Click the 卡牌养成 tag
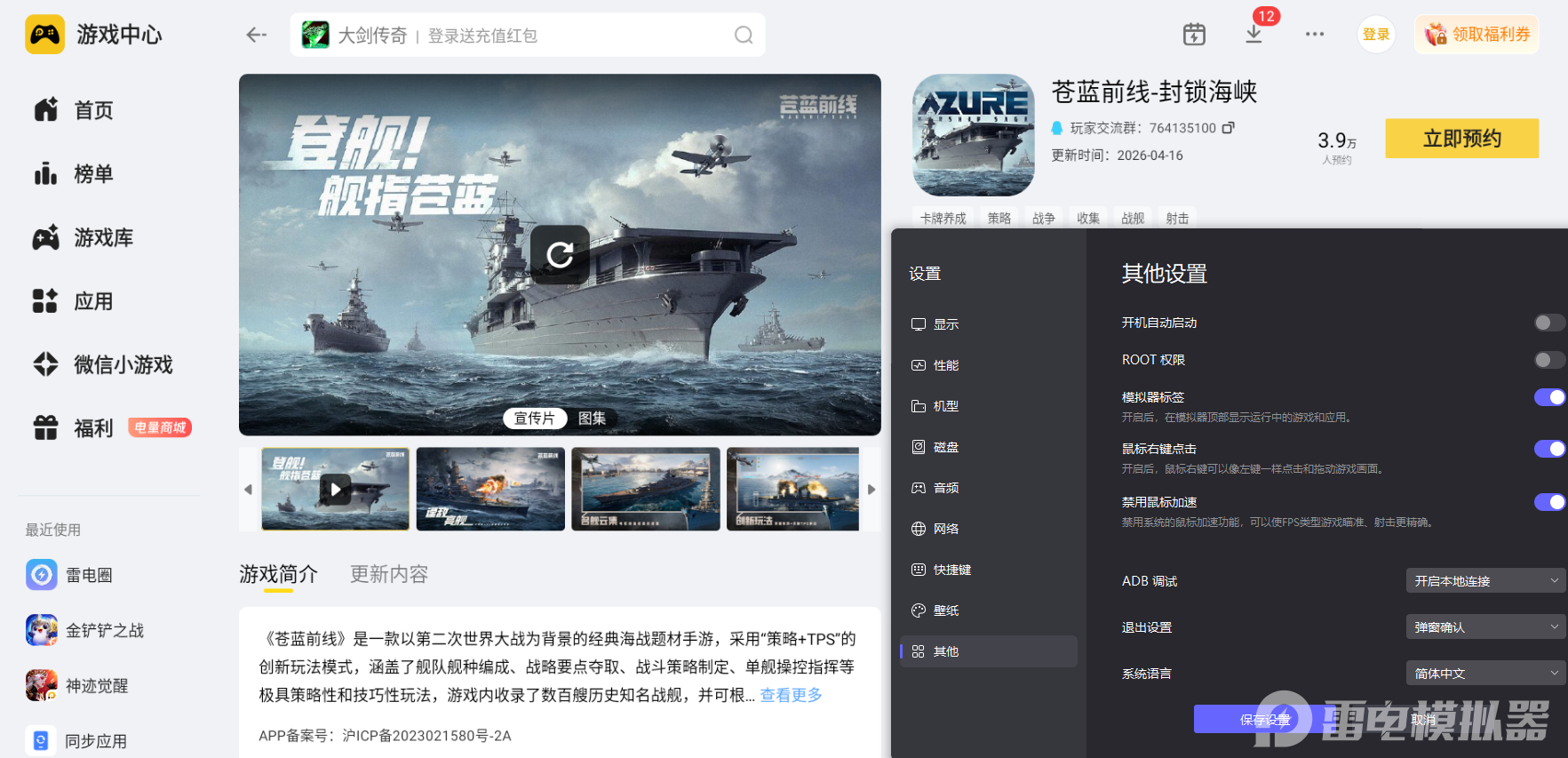Screen dimensions: 1568x758 [x=943, y=218]
